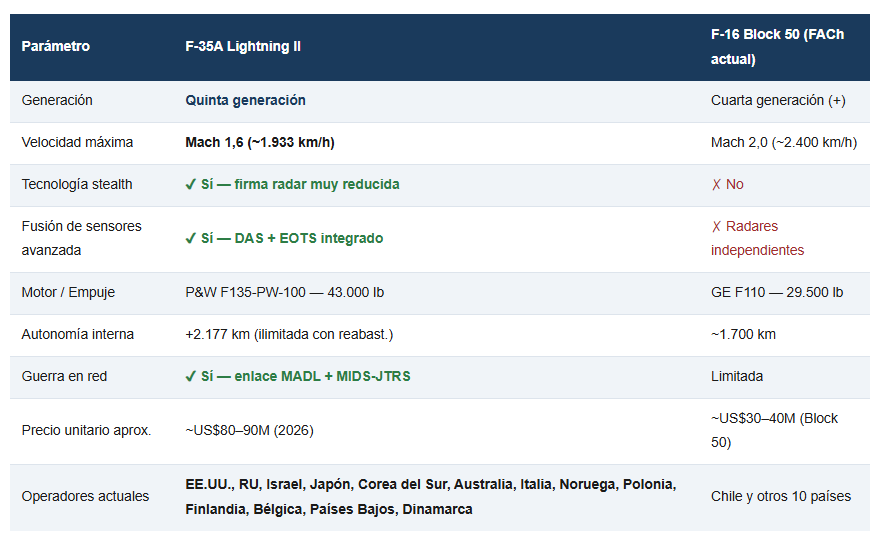Click the 'Cuarta generación (+)' cell
883x544 pixels.
(778, 100)
